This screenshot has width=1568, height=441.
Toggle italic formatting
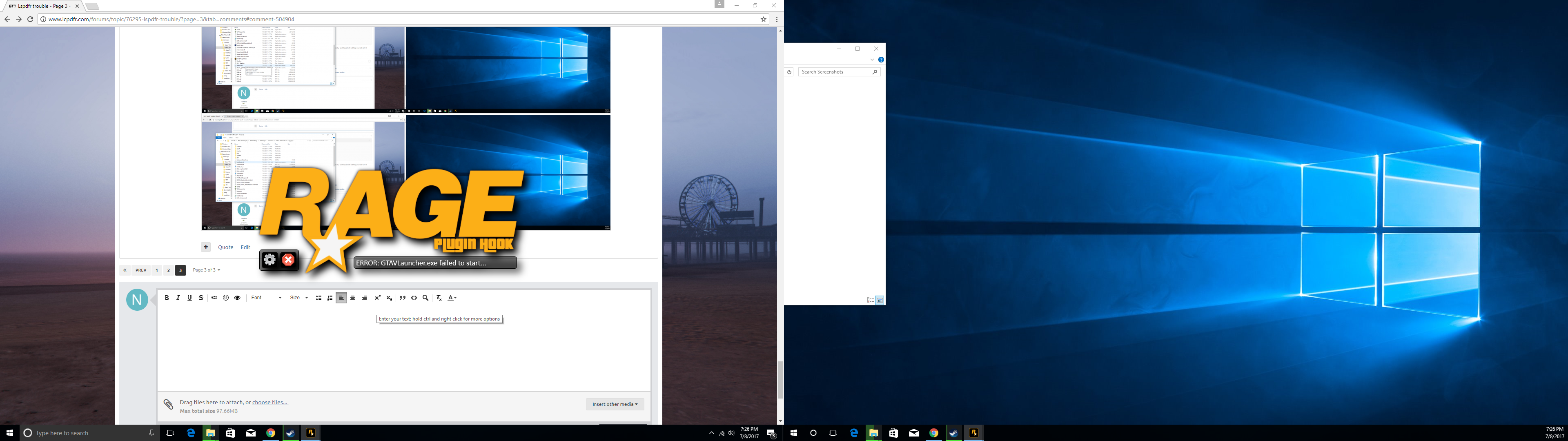click(178, 298)
